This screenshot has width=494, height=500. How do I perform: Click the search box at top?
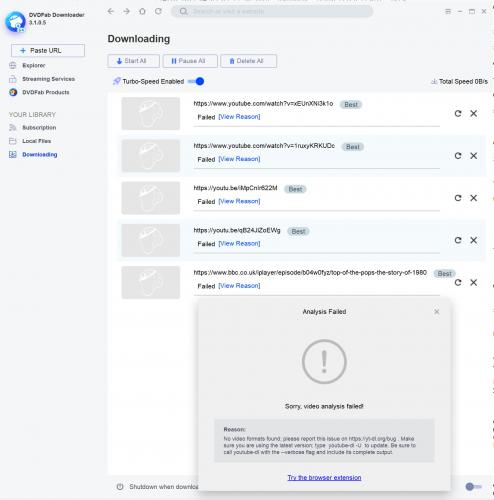pos(272,11)
